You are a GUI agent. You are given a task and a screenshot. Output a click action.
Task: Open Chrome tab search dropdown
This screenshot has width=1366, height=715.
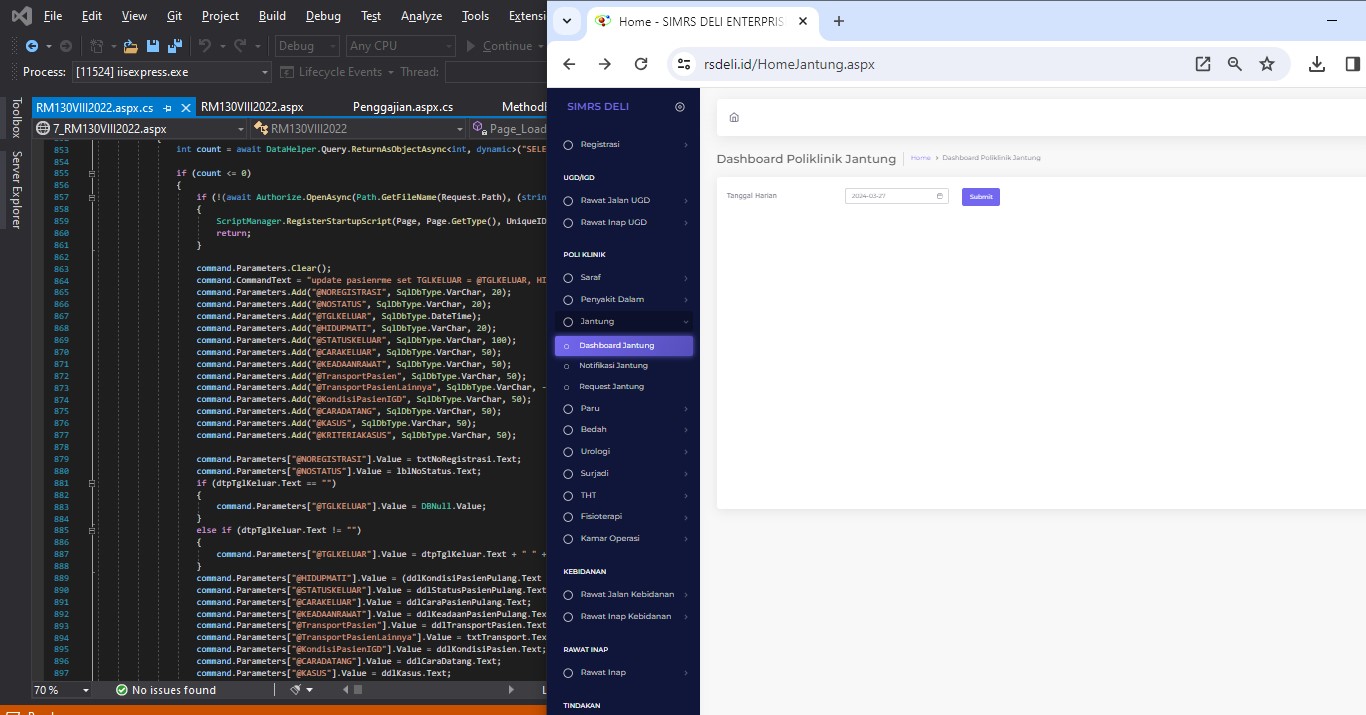(x=567, y=21)
